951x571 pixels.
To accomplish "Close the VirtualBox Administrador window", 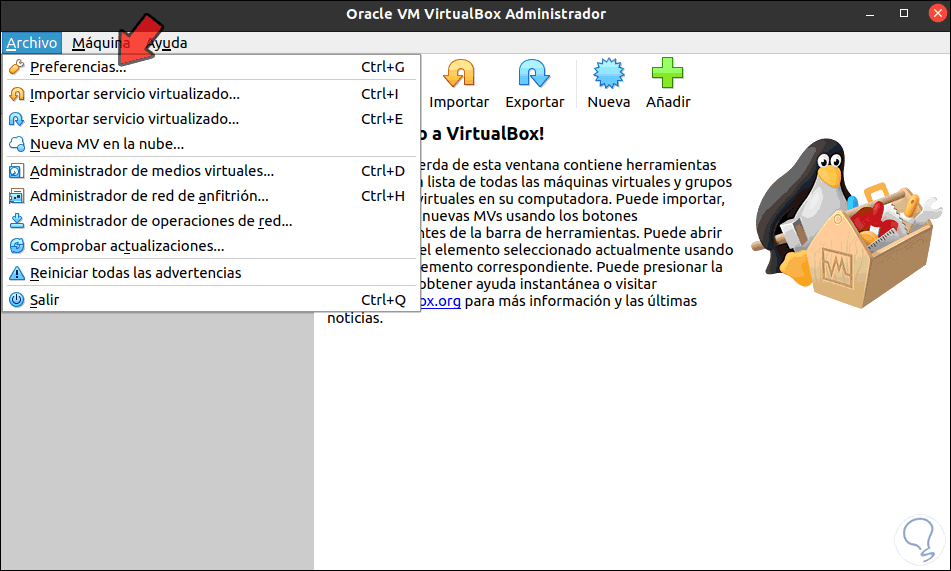I will pyautogui.click(x=937, y=13).
